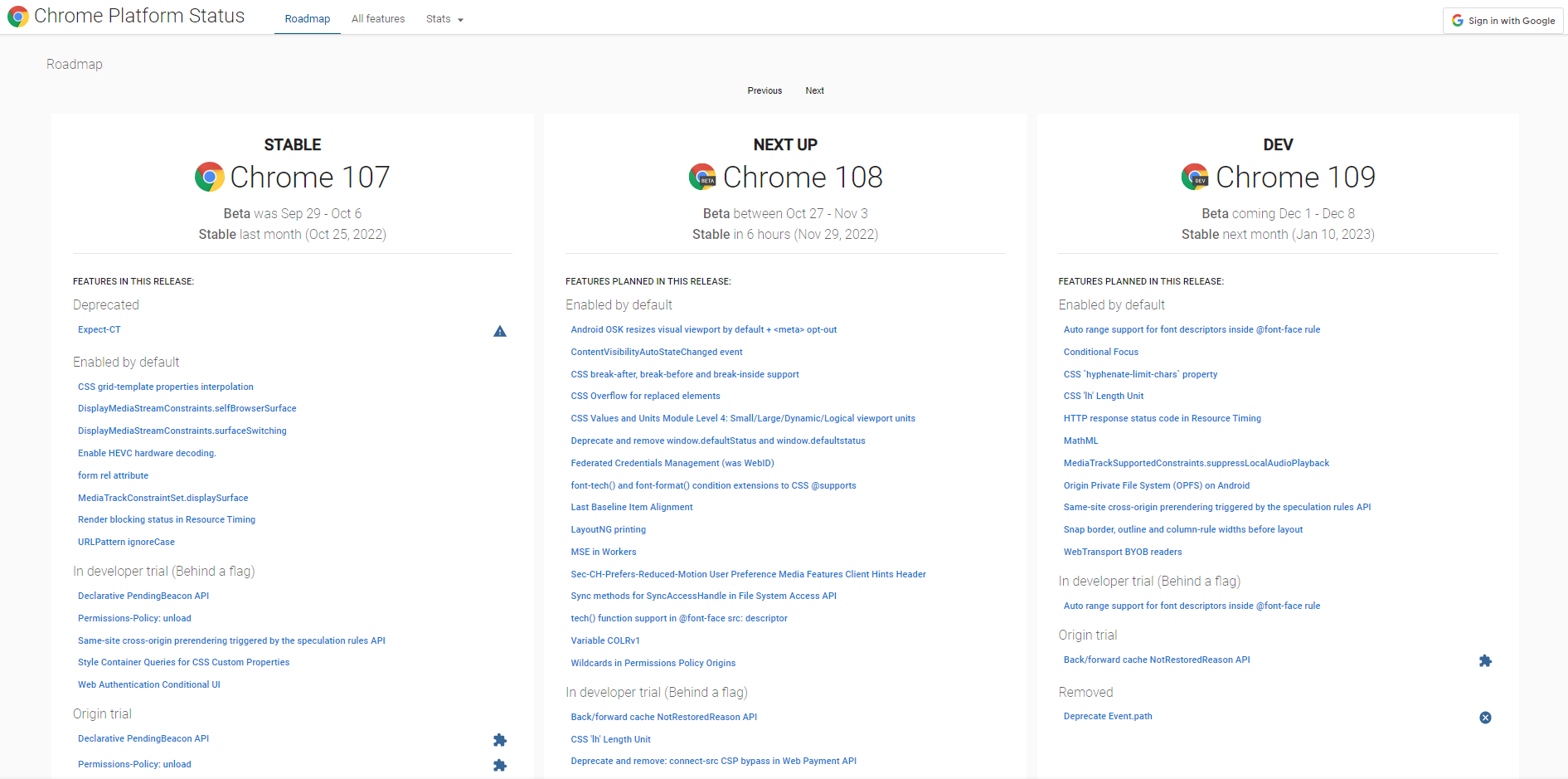The width and height of the screenshot is (1568, 779).
Task: Go to the Previous milestones
Action: [x=765, y=90]
